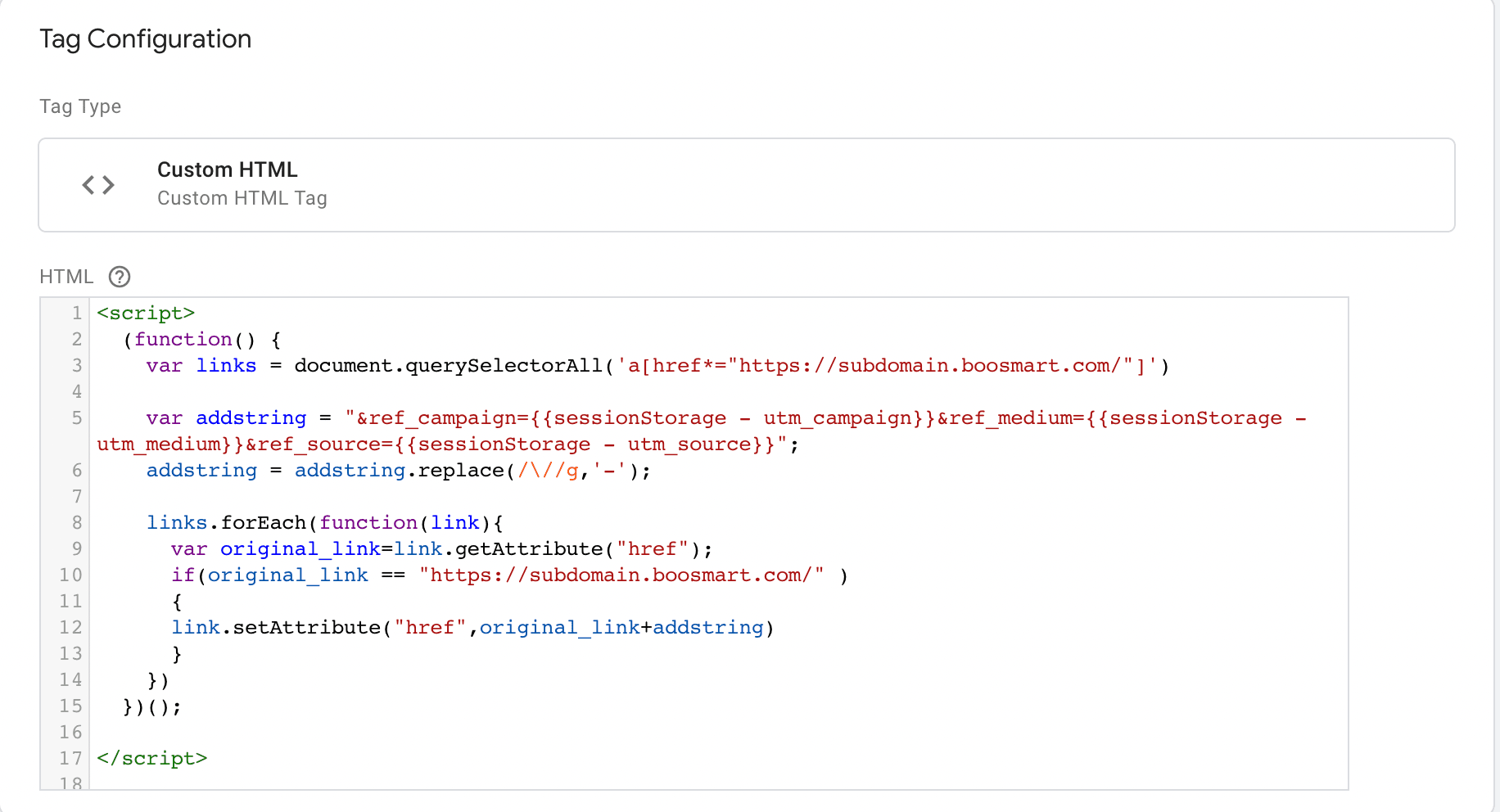The width and height of the screenshot is (1500, 812).
Task: Select the opening script tag on line 1
Action: pos(146,313)
